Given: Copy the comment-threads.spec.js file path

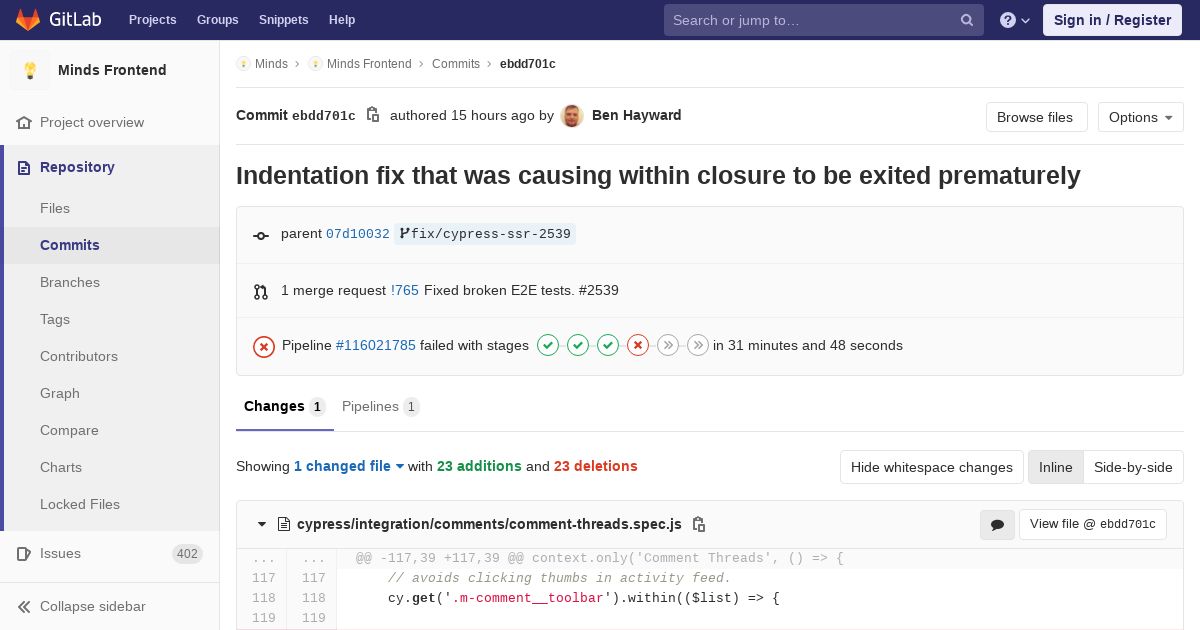Looking at the screenshot, I should [699, 524].
